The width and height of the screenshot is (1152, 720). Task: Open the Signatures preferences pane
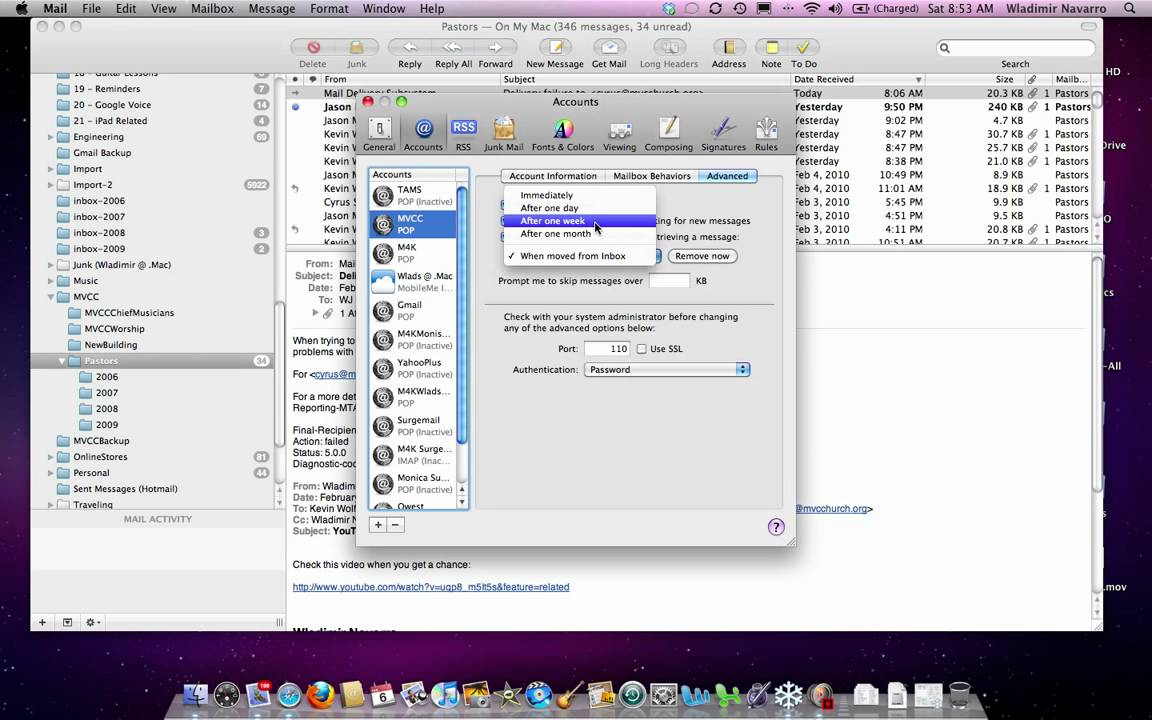click(x=723, y=134)
